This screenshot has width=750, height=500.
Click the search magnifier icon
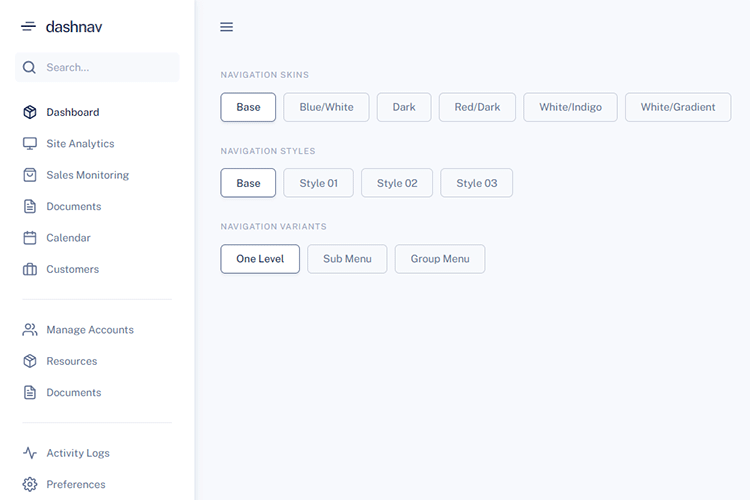[x=30, y=68]
